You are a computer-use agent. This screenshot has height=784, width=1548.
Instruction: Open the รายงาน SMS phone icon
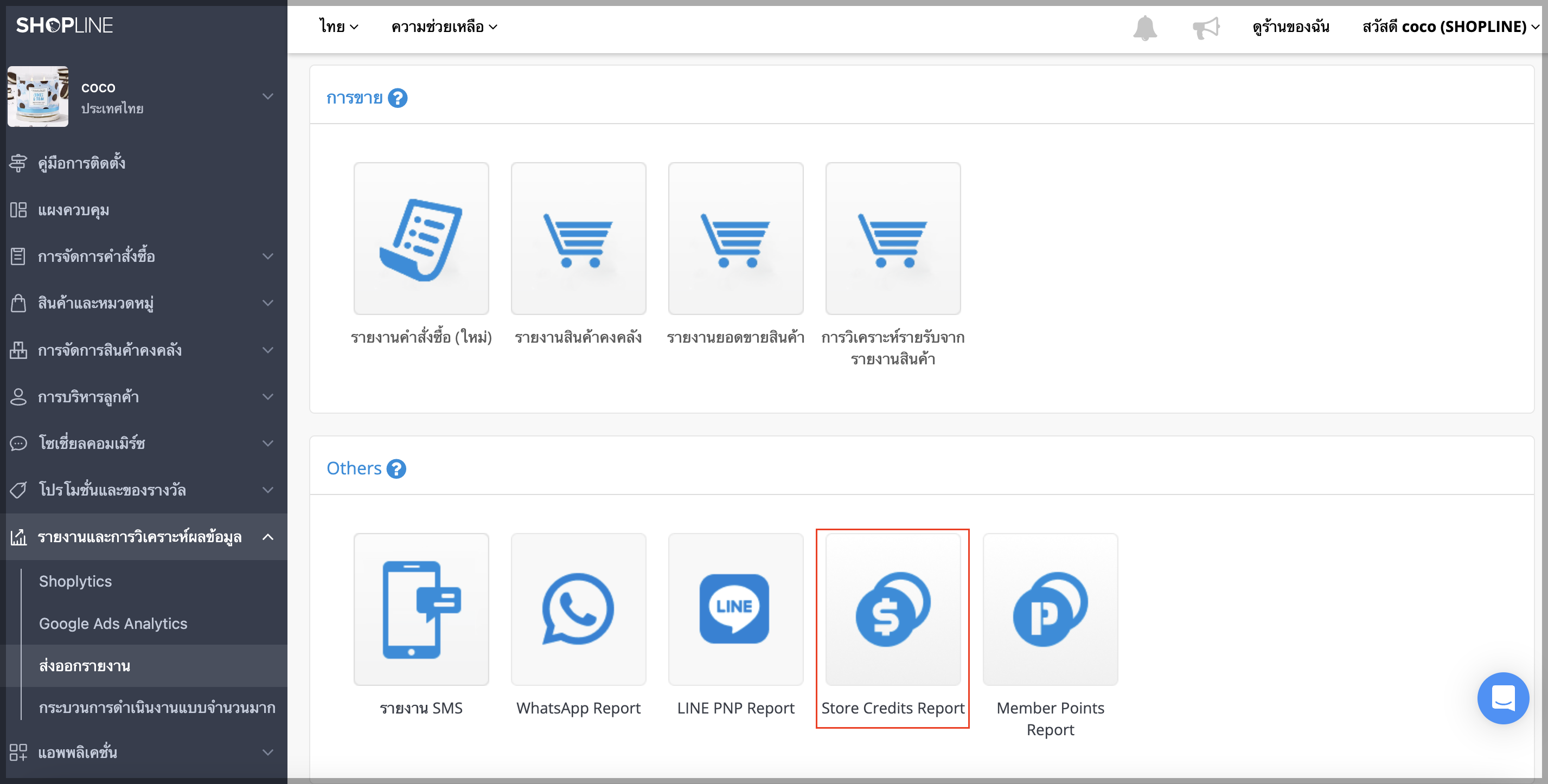click(x=421, y=609)
